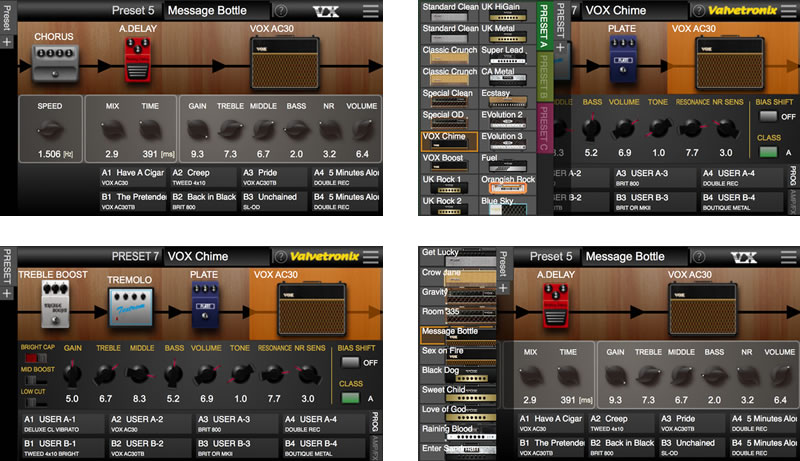This screenshot has width=800, height=461.
Task: Open the hamburger menu in the Chorus pedal panel
Action: tap(371, 10)
